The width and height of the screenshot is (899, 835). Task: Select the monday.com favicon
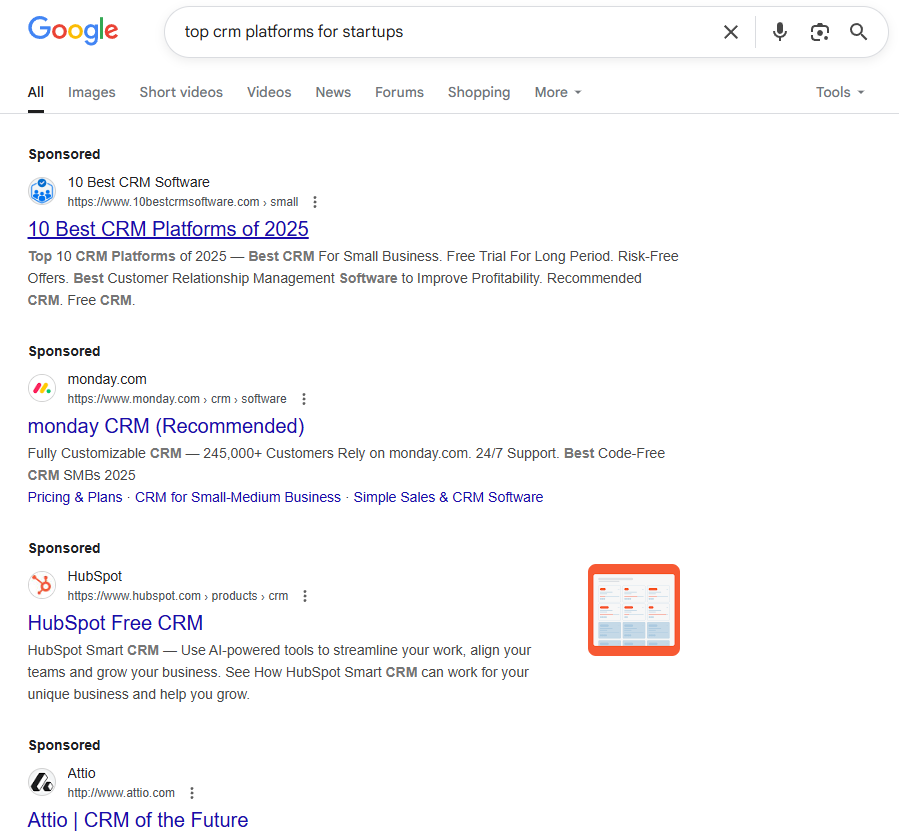pyautogui.click(x=41, y=388)
